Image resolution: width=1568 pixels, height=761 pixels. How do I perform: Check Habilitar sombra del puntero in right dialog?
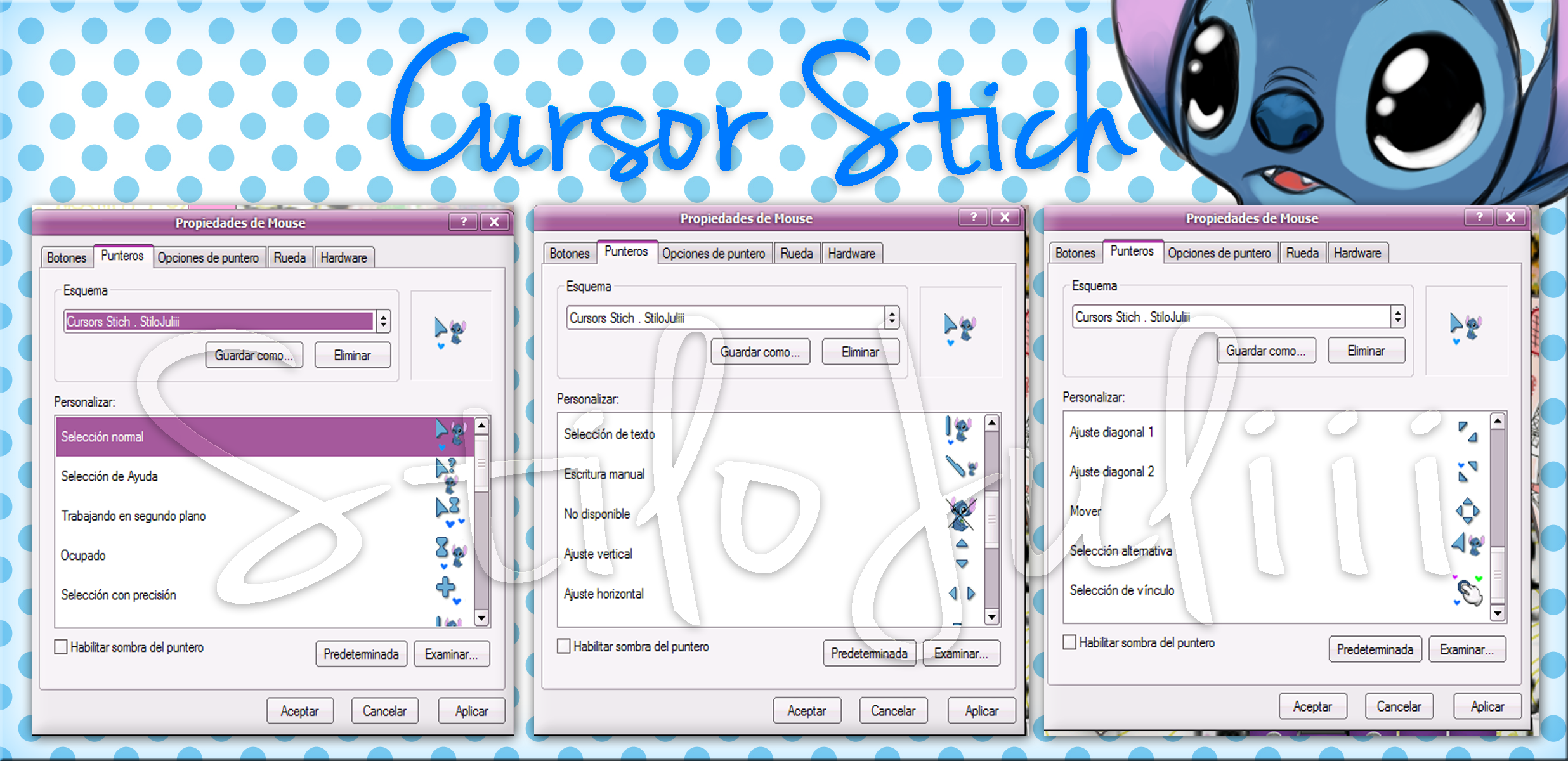(1069, 642)
